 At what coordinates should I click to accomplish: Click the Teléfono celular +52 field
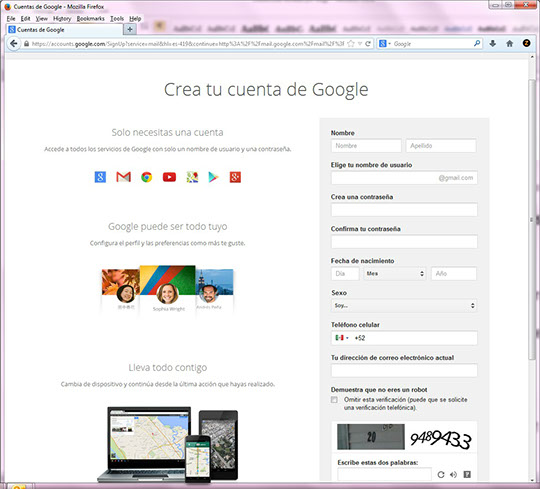[x=404, y=338]
